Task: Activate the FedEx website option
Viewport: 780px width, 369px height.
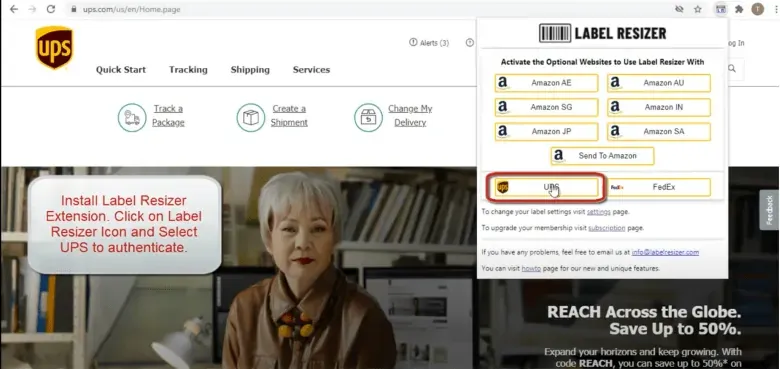Action: coord(659,187)
